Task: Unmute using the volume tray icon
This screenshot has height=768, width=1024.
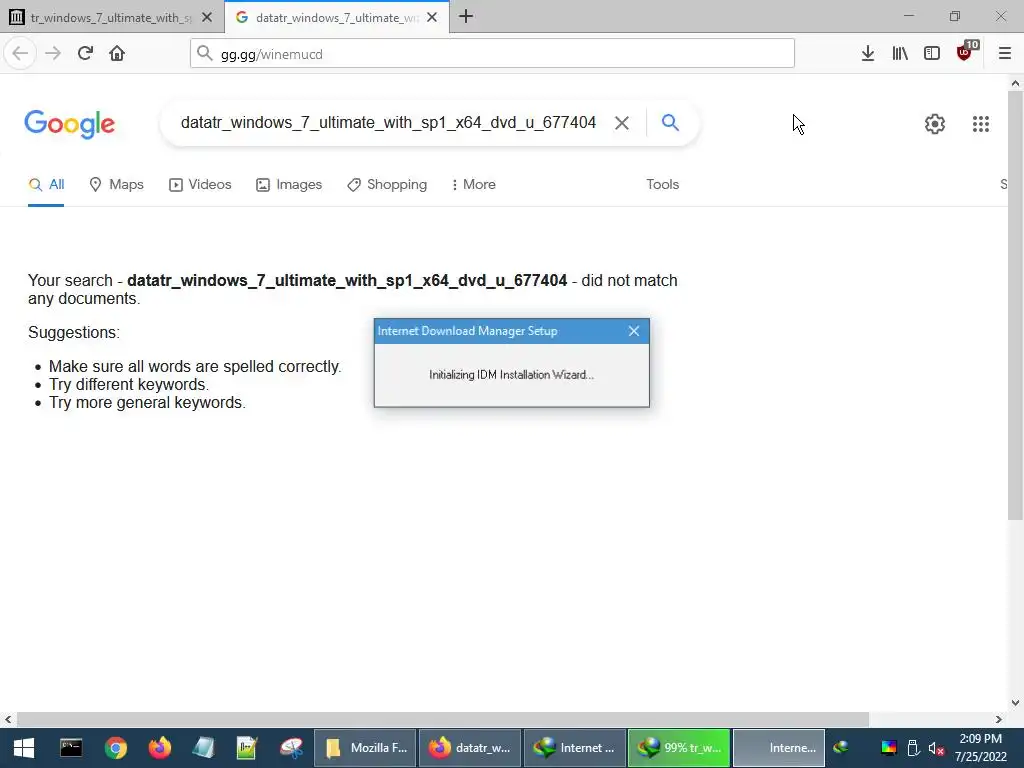Action: click(936, 748)
